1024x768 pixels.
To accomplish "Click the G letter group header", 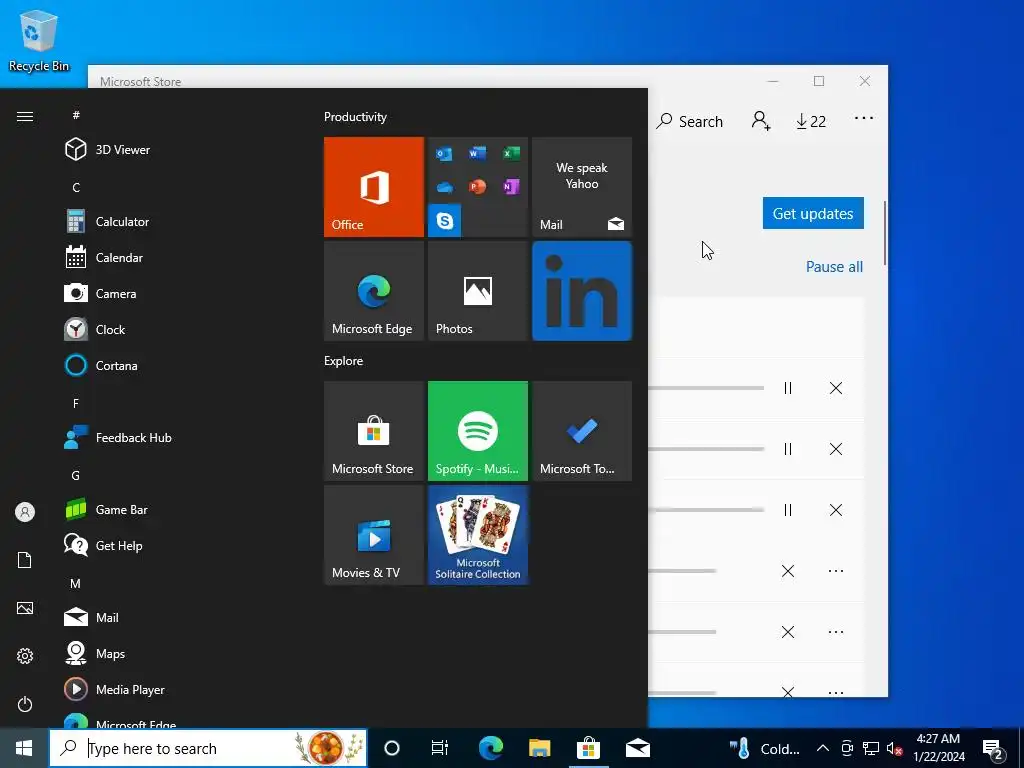I will pyautogui.click(x=76, y=475).
